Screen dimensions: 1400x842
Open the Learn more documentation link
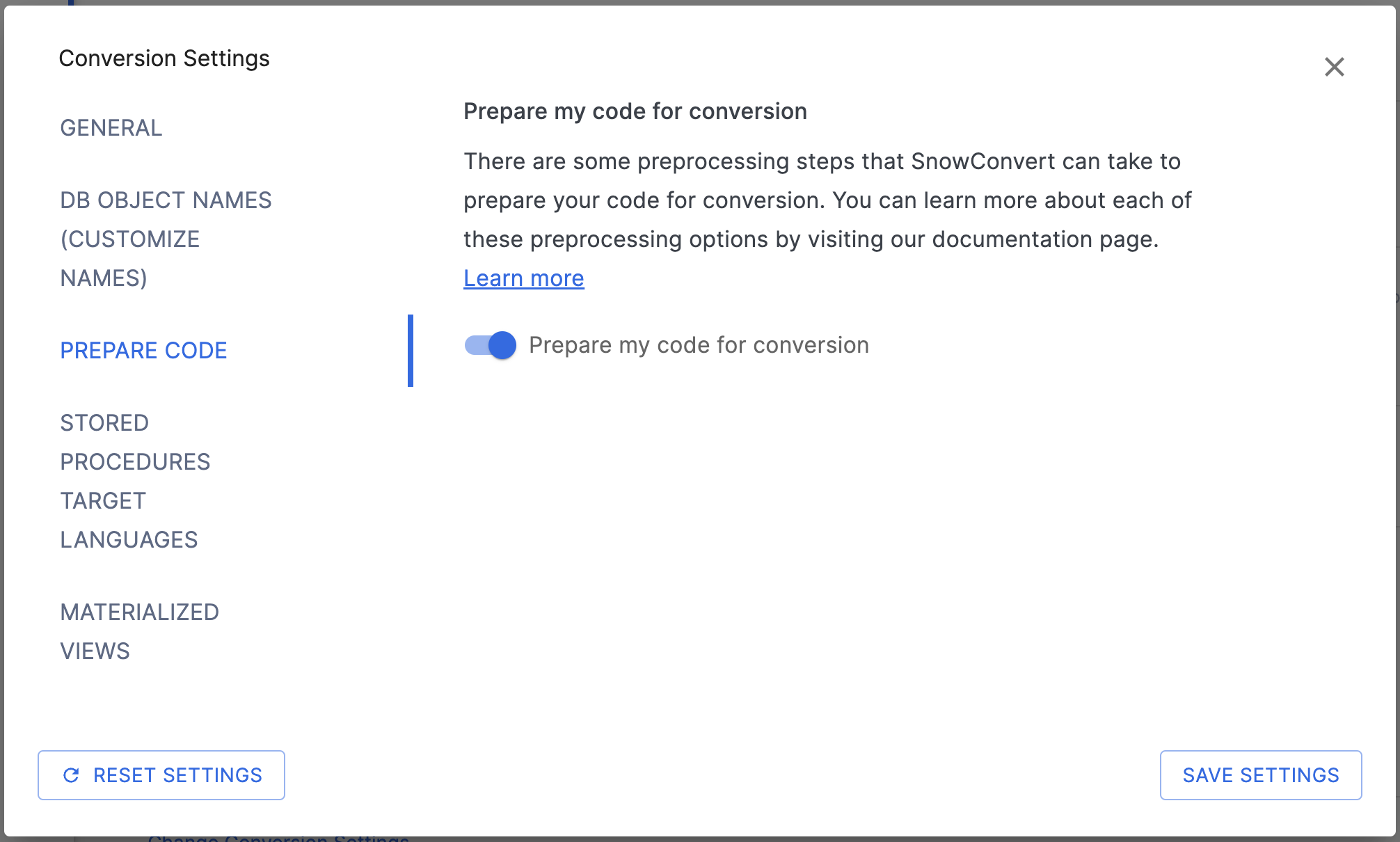pyautogui.click(x=523, y=278)
